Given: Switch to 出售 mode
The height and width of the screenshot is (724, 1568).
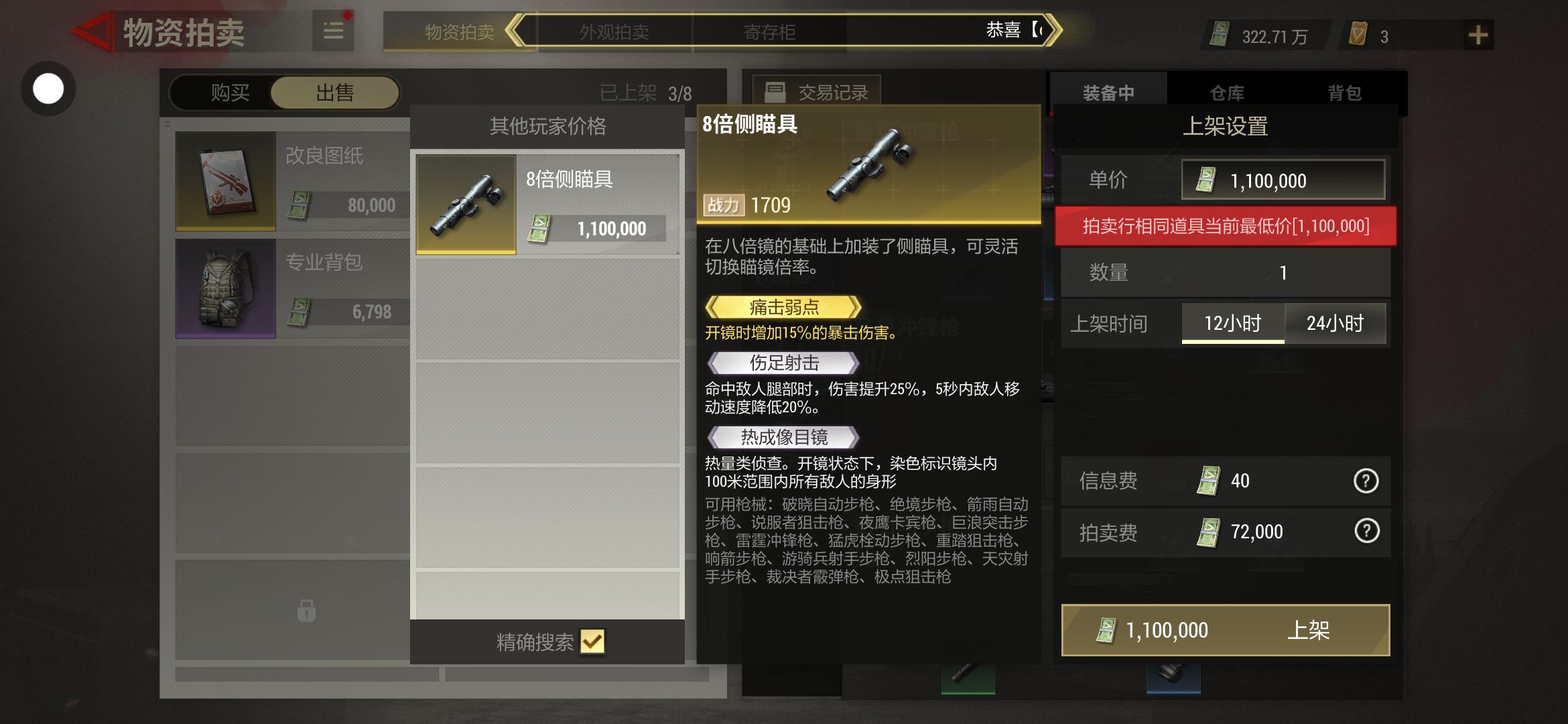Looking at the screenshot, I should (335, 93).
